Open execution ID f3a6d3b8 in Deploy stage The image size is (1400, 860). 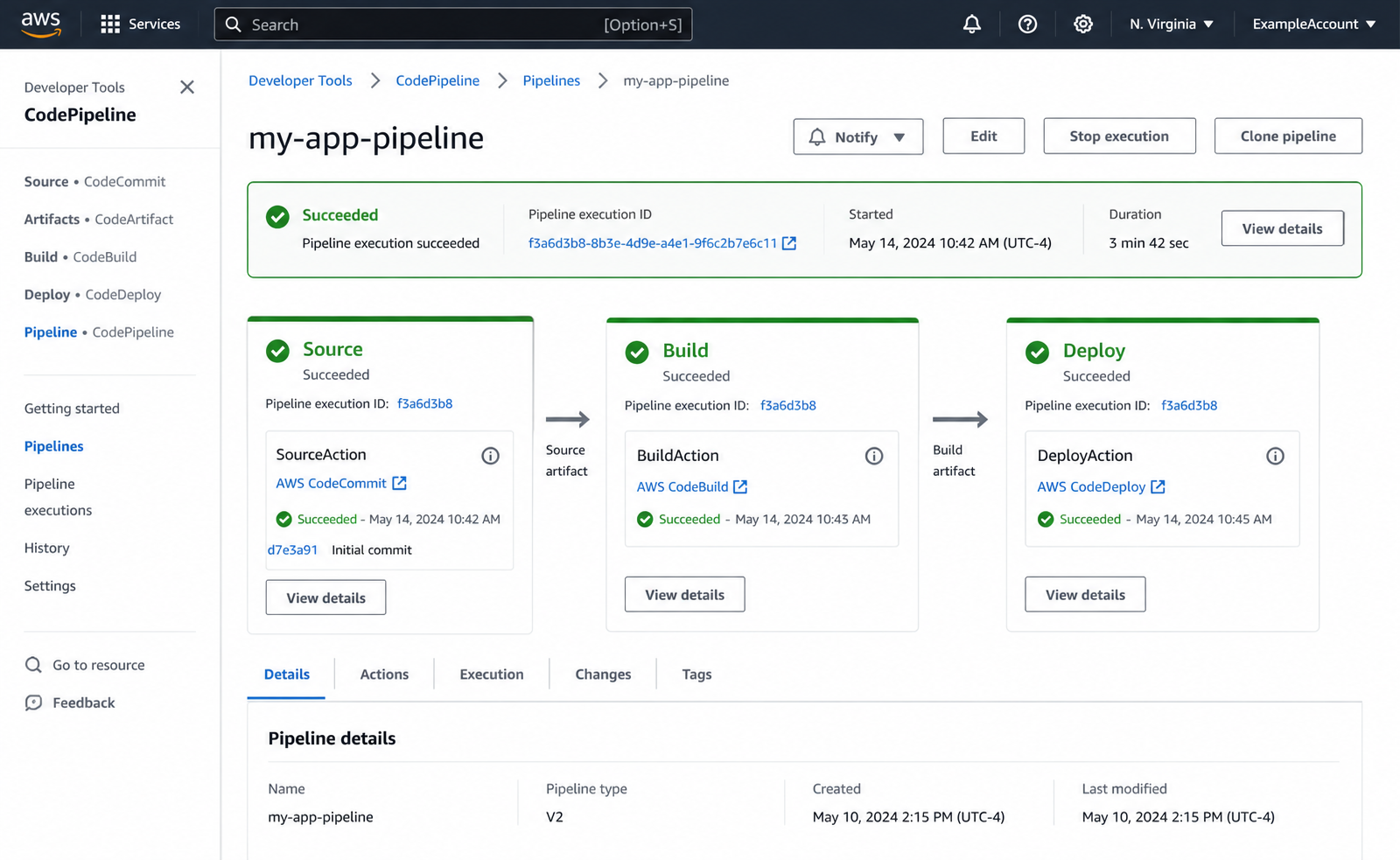[x=1189, y=406]
